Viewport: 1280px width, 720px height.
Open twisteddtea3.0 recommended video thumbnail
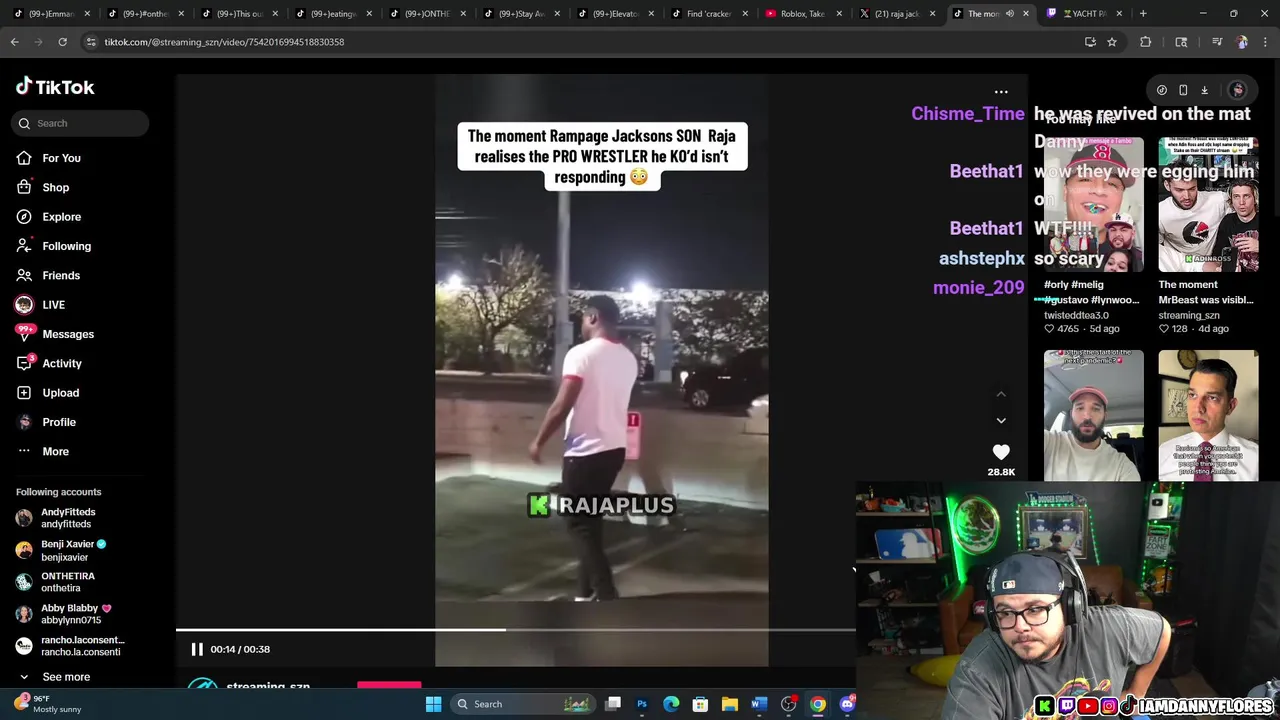click(1094, 205)
